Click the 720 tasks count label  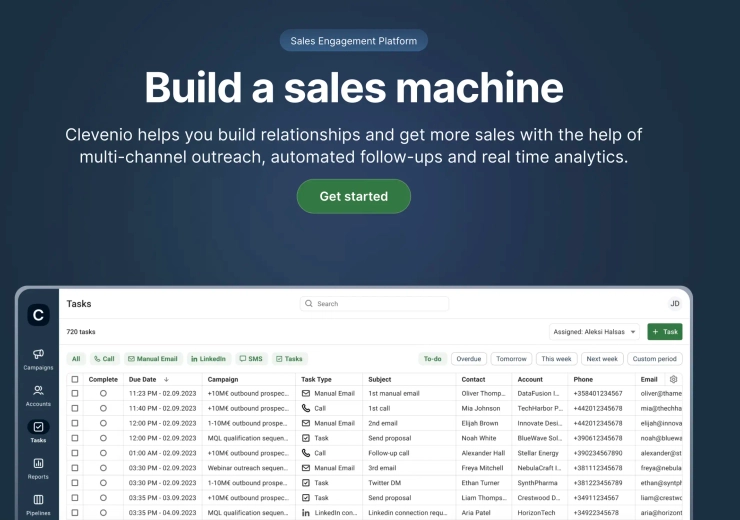coord(81,332)
